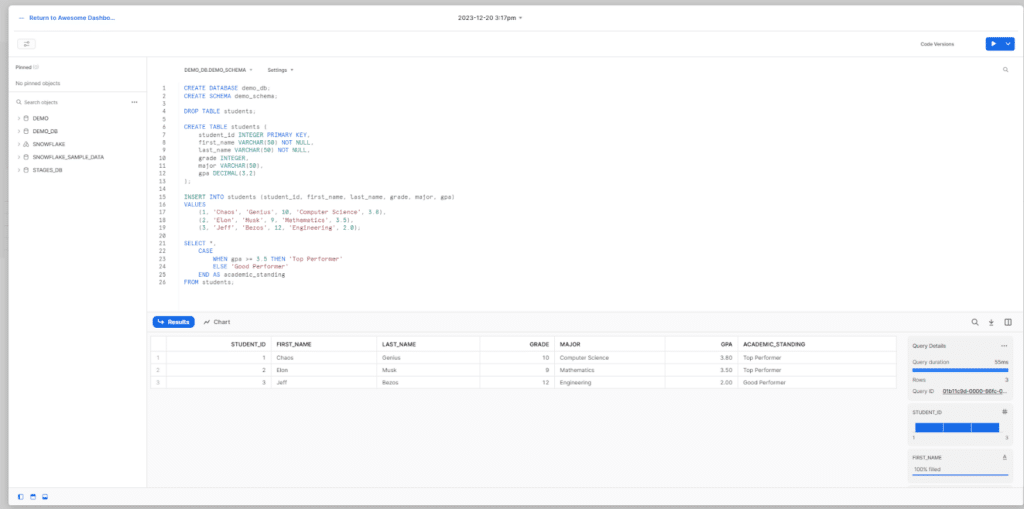The image size is (1024, 509).
Task: Click the search results magnifier icon
Action: (x=975, y=322)
